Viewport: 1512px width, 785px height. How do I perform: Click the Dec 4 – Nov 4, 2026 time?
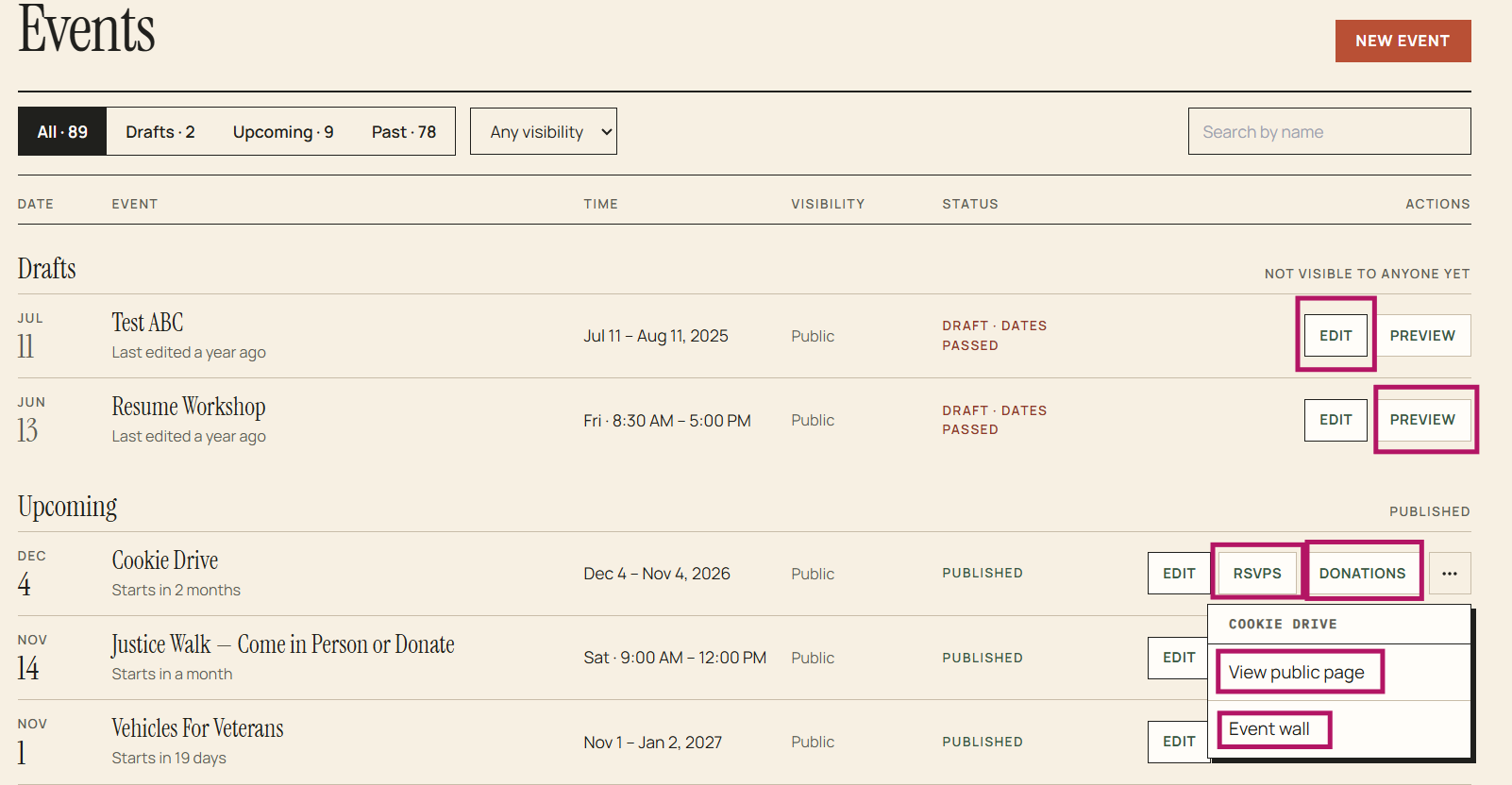click(657, 574)
